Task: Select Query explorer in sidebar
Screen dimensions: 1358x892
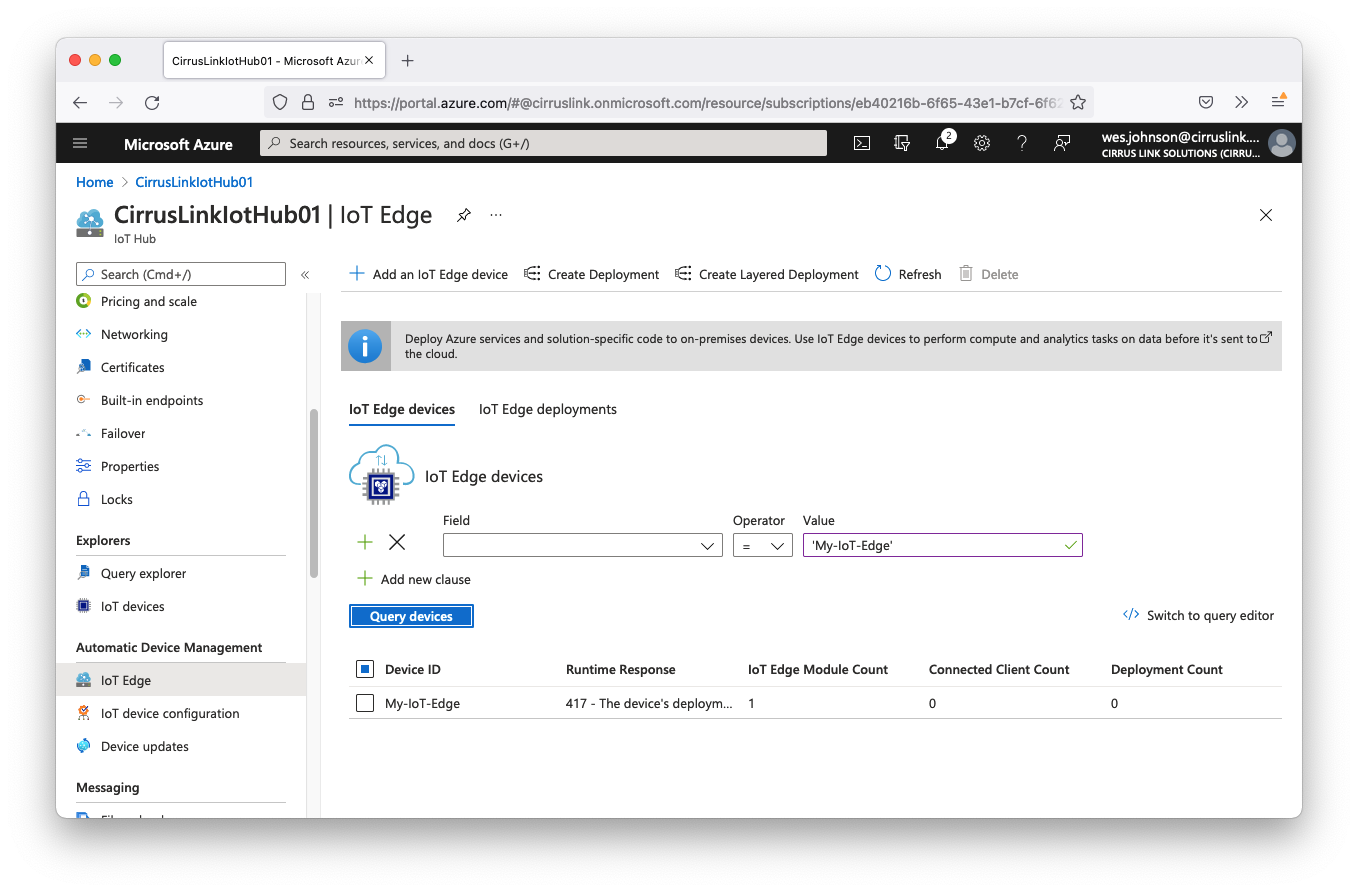Action: tap(143, 573)
